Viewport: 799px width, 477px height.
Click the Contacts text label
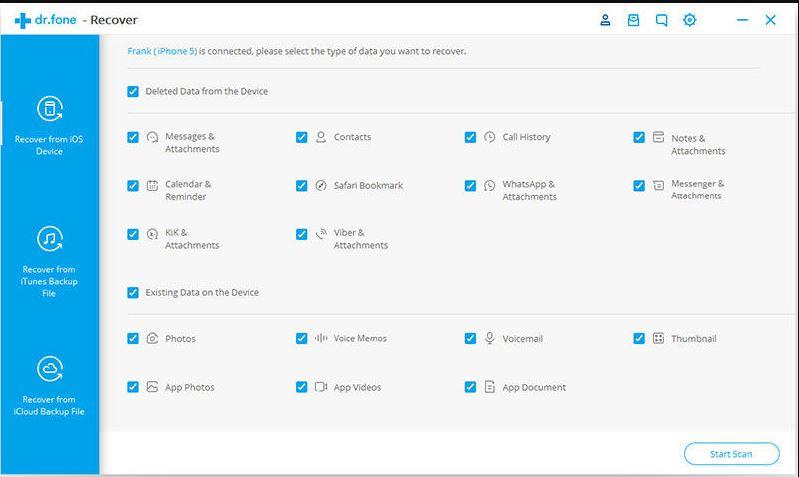(352, 137)
